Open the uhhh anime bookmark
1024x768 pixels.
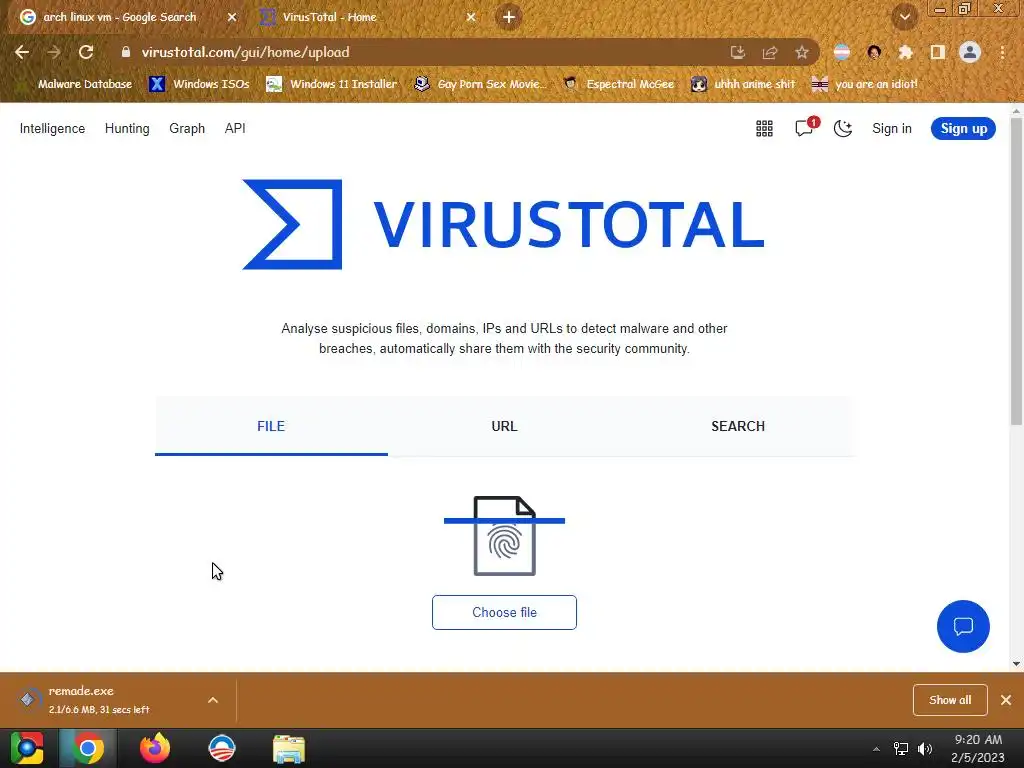point(743,84)
